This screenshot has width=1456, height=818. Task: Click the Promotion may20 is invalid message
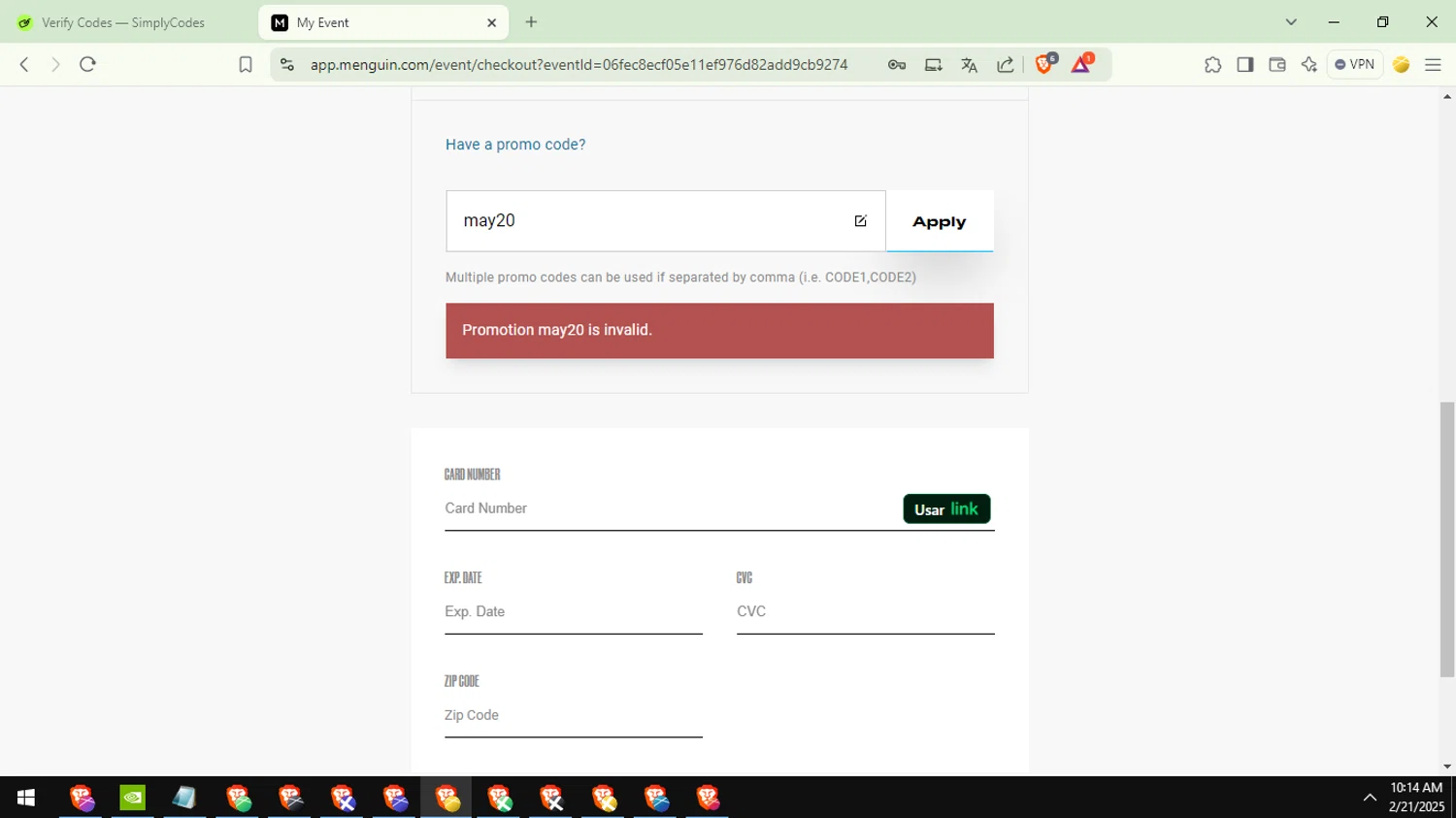click(x=719, y=331)
